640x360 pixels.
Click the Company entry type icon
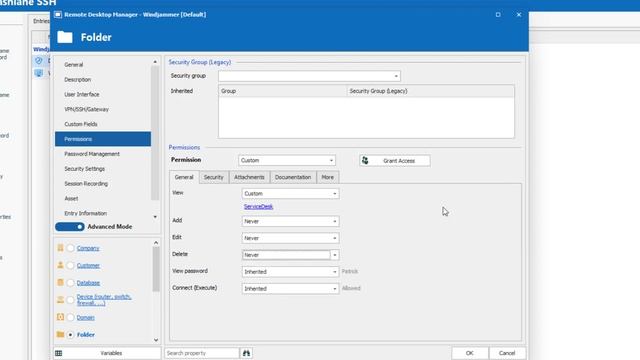tap(60, 248)
